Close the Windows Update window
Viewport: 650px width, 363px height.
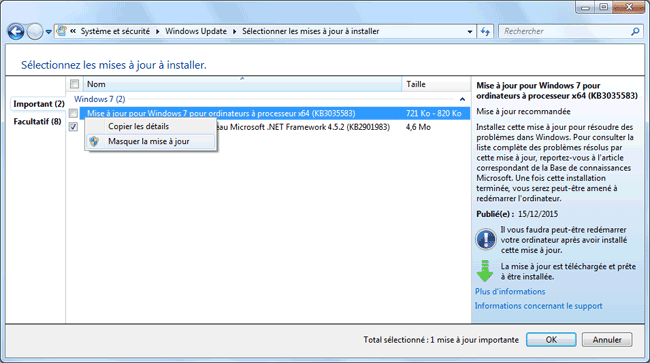[628, 7]
